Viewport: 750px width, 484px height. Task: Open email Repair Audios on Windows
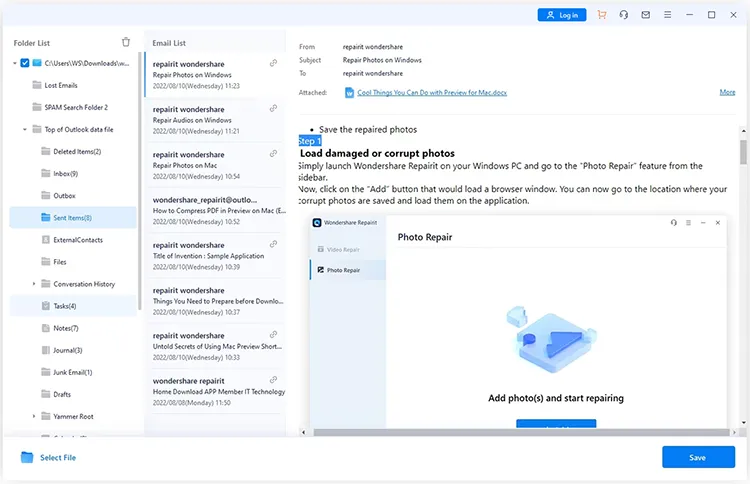point(216,120)
